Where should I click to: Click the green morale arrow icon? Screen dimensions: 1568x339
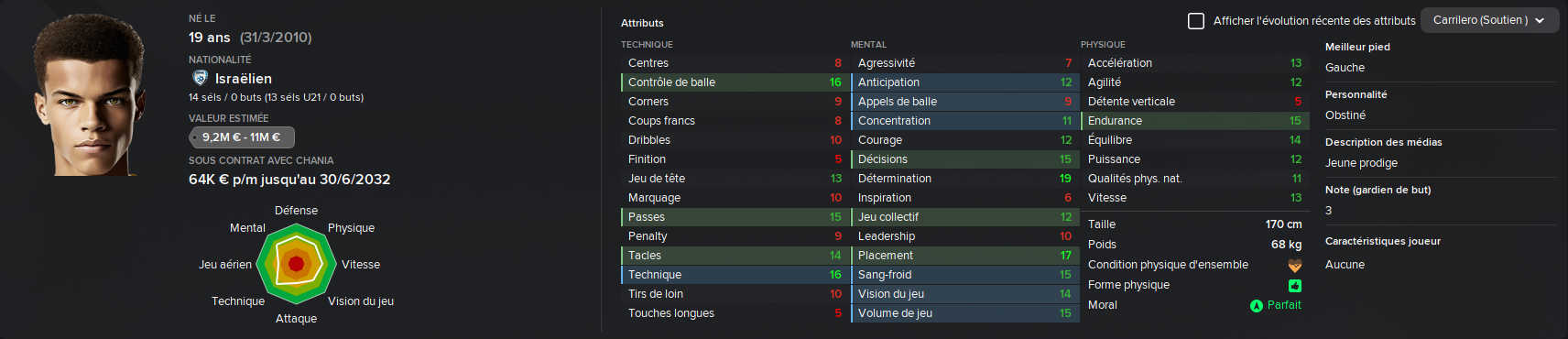[1257, 306]
